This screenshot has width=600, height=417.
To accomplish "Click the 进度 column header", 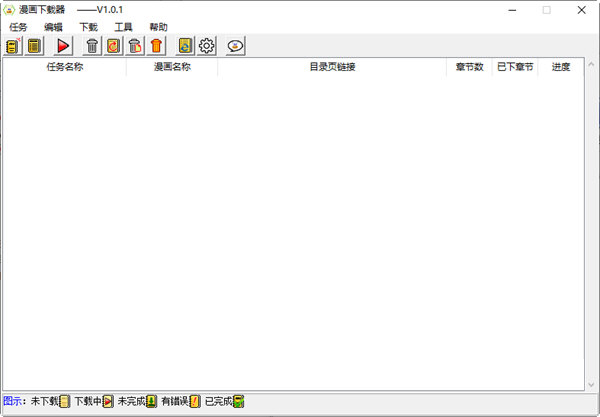I will pyautogui.click(x=561, y=67).
